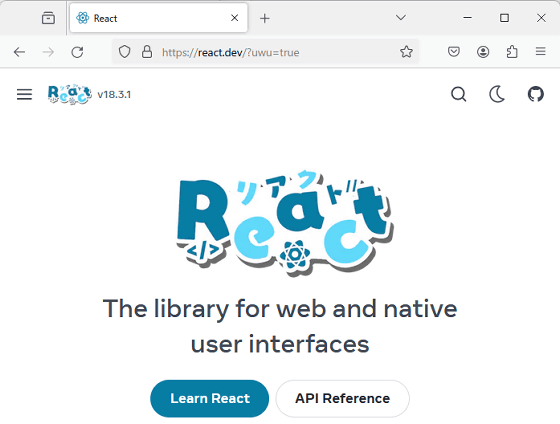Click the tracking protection shield icon
Screen dimensions: 560x424
click(124, 52)
